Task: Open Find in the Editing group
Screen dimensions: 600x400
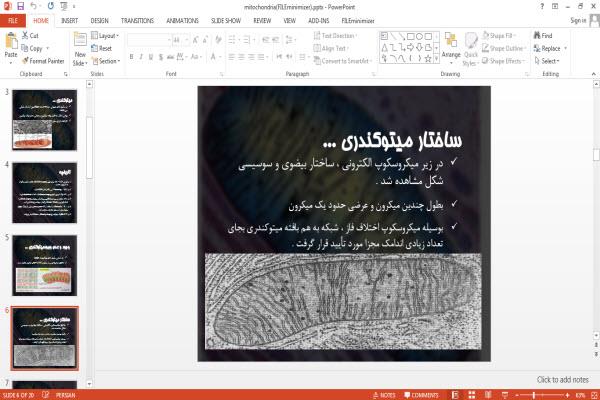Action: pyautogui.click(x=543, y=36)
